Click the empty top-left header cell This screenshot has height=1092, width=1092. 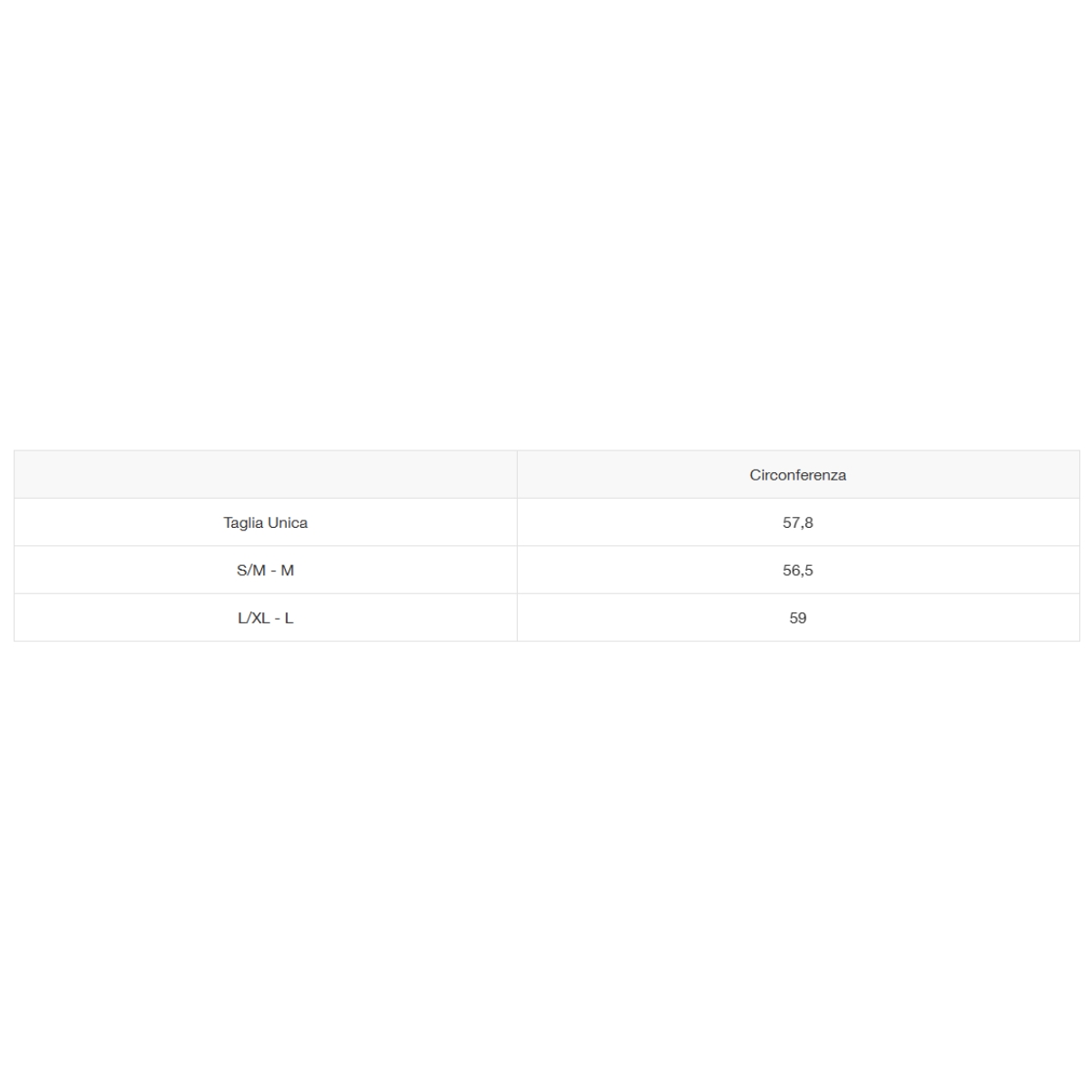pyautogui.click(x=266, y=475)
